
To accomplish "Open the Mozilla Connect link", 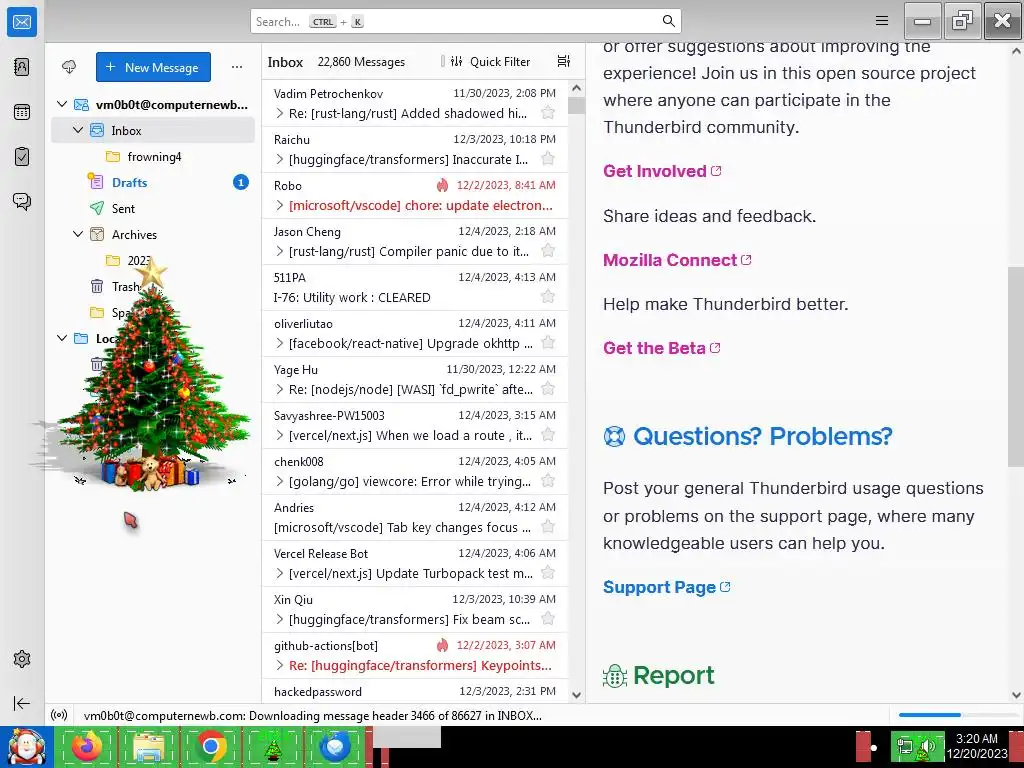I will click(x=677, y=260).
